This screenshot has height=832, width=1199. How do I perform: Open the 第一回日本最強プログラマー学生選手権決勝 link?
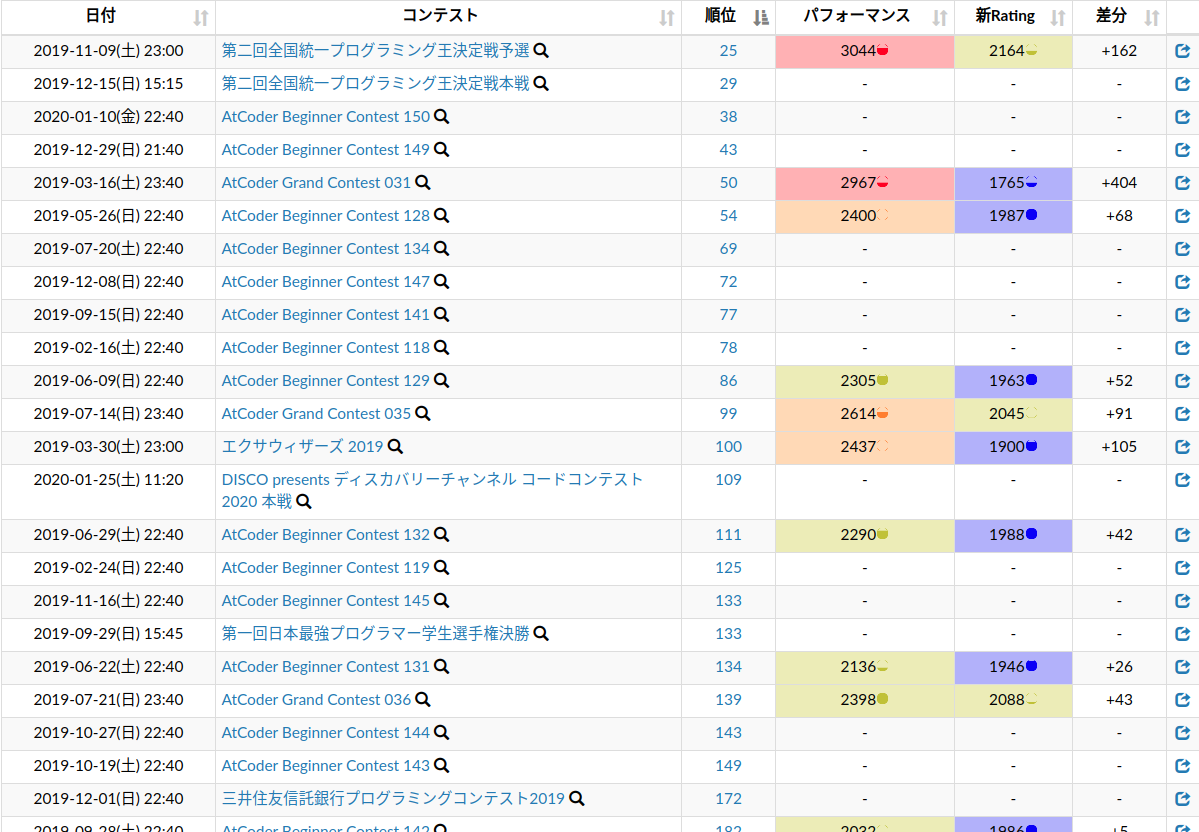point(375,633)
